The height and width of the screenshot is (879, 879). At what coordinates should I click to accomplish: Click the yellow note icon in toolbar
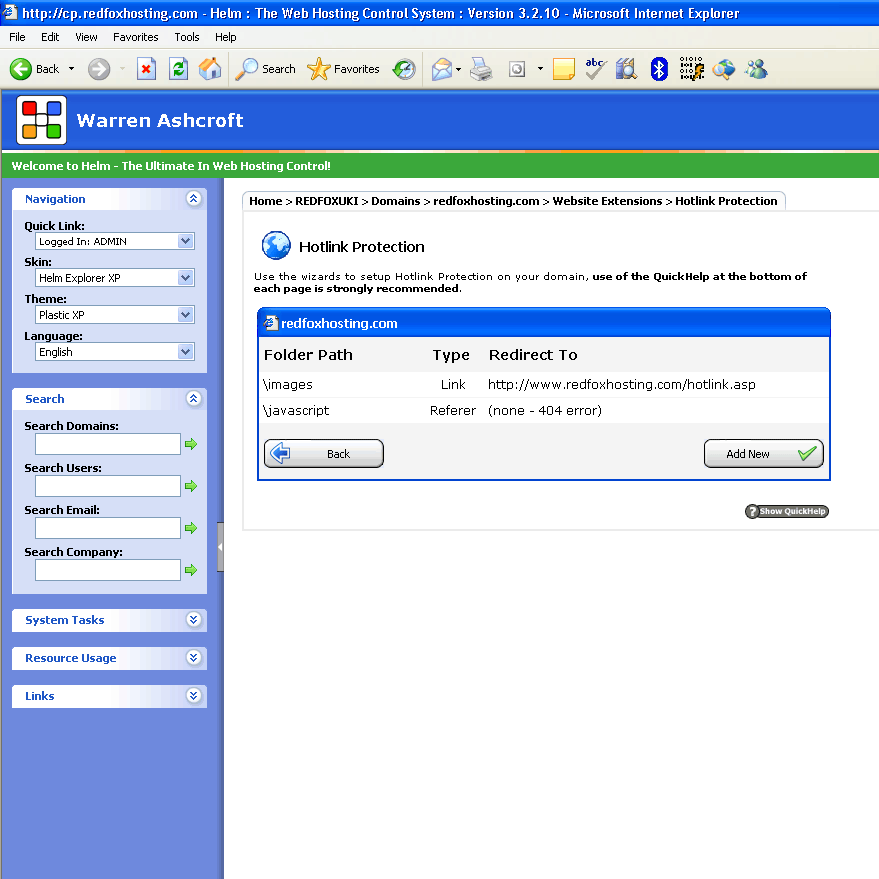point(563,70)
